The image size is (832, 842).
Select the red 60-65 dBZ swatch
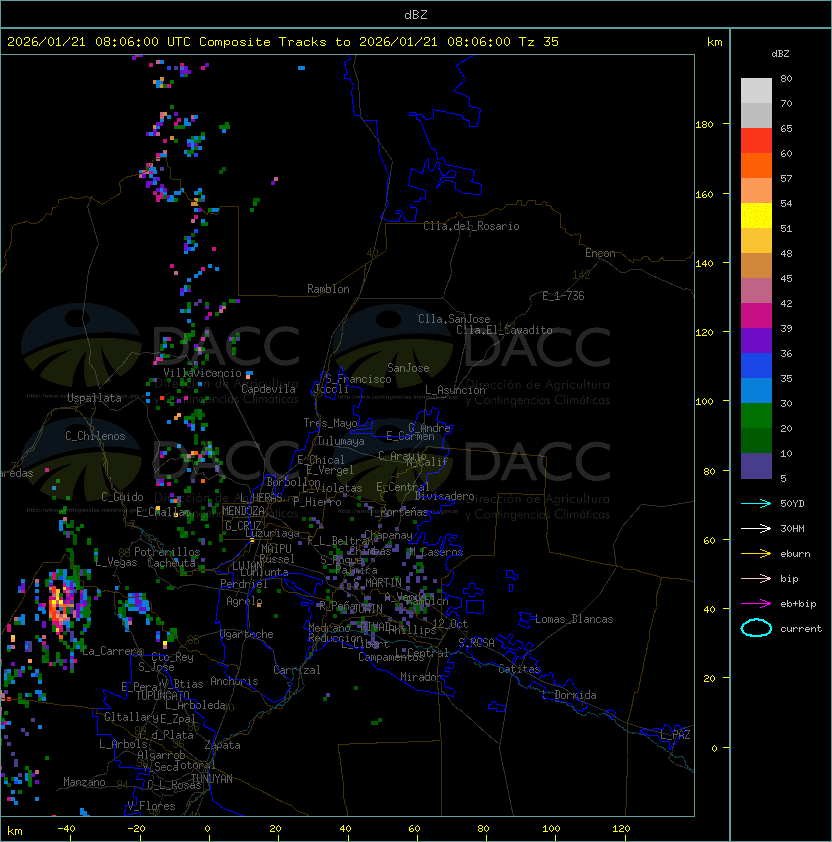coord(756,141)
